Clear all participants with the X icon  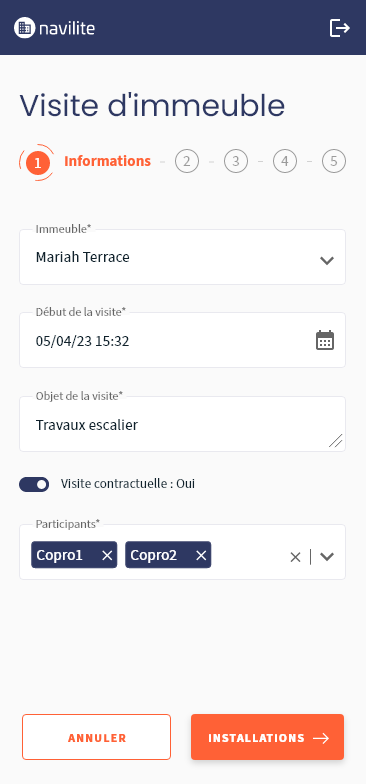[x=296, y=557]
